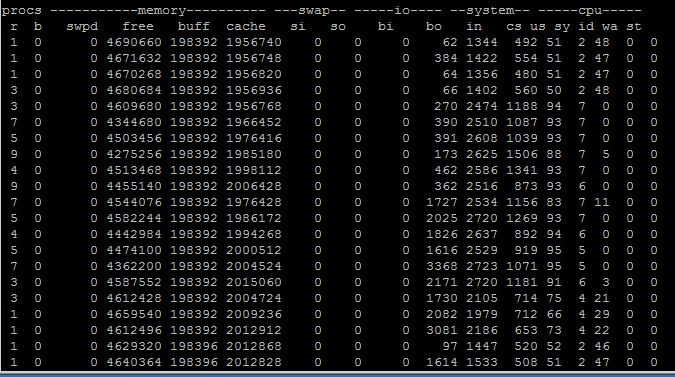Click the 11 value in the 4544076 row

(601, 202)
